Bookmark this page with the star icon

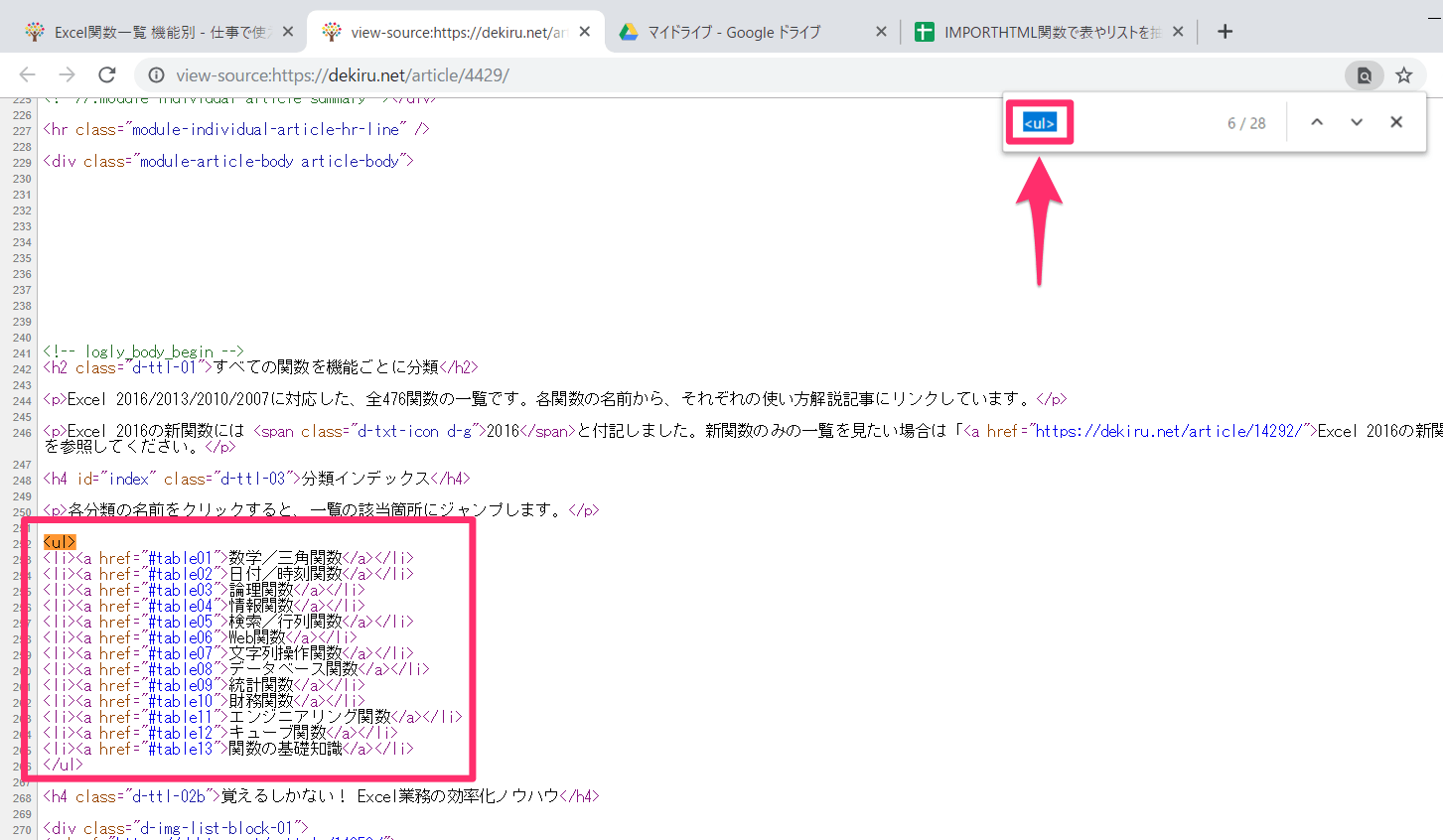click(1404, 75)
